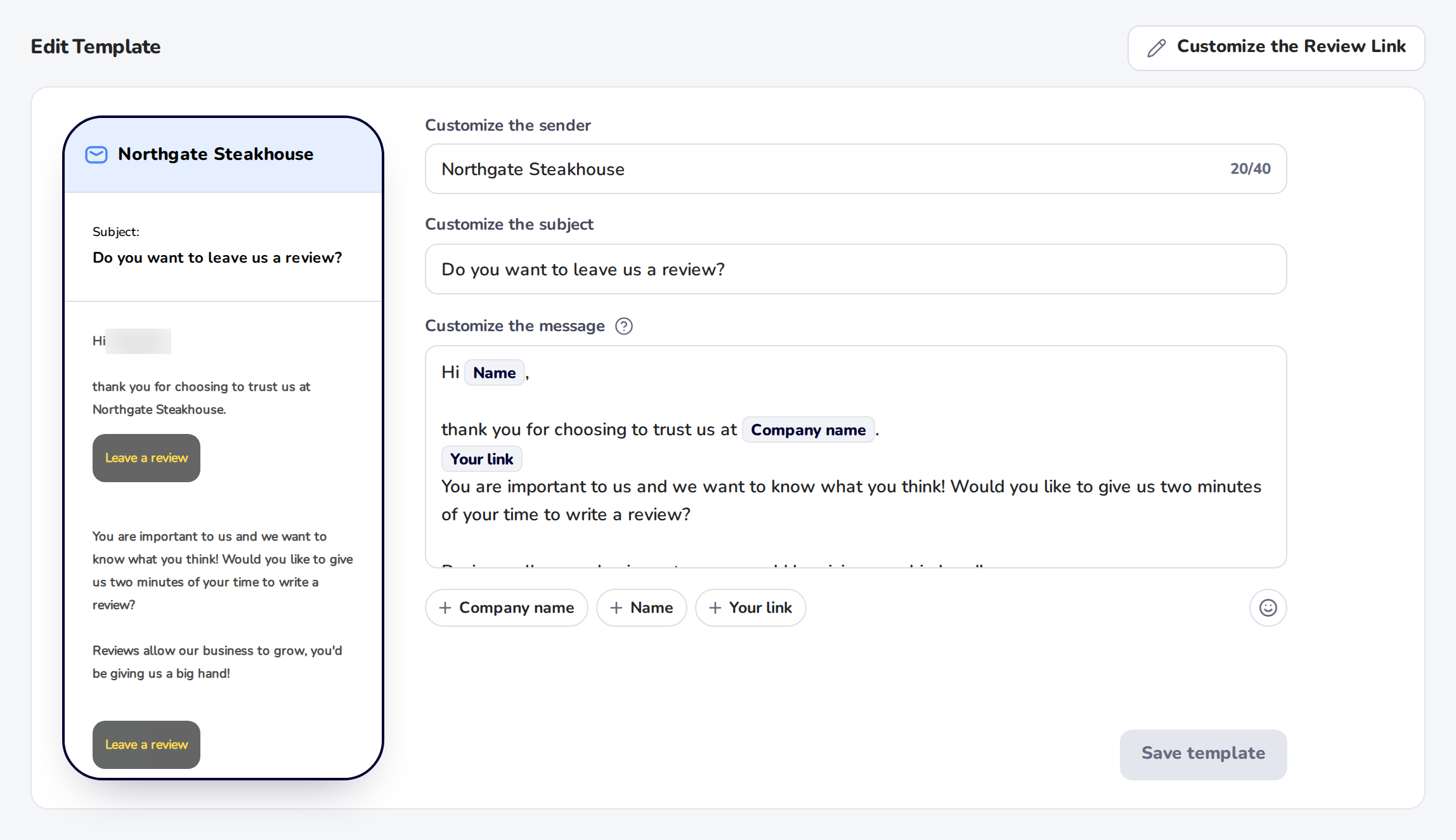Select the Company name tag in message
This screenshot has height=840, width=1456.
coord(808,430)
